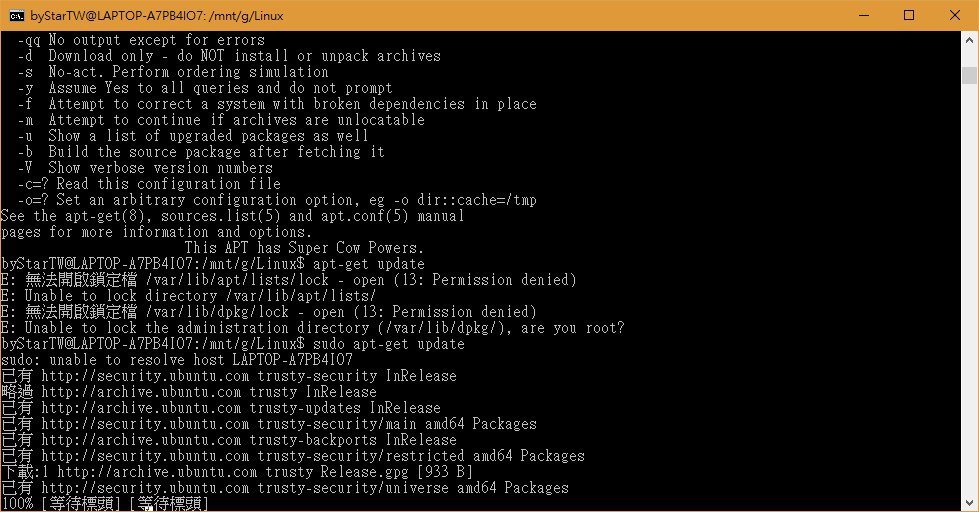Click the scrollbar up arrow

969,39
